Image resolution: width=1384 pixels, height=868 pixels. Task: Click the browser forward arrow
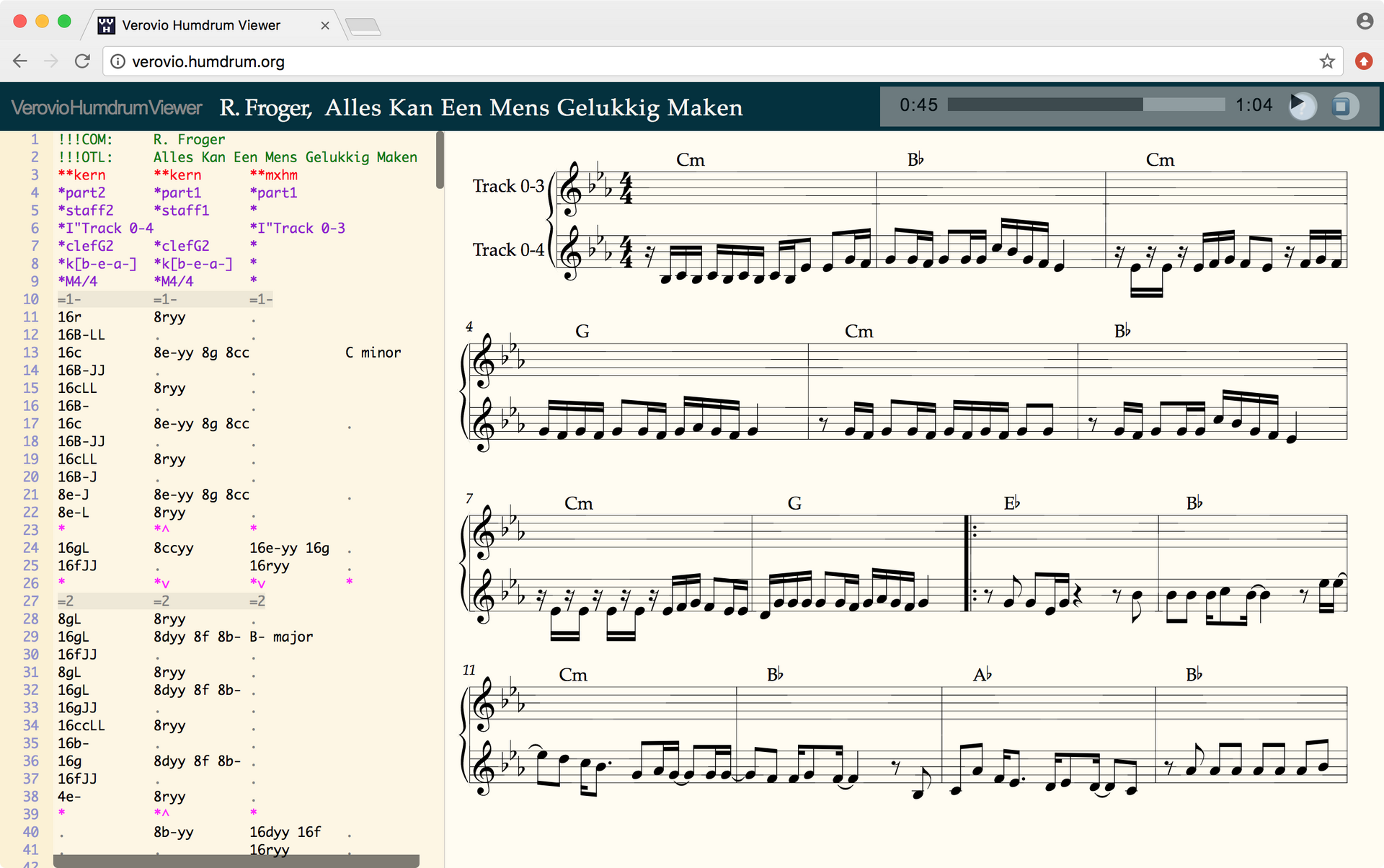(50, 61)
